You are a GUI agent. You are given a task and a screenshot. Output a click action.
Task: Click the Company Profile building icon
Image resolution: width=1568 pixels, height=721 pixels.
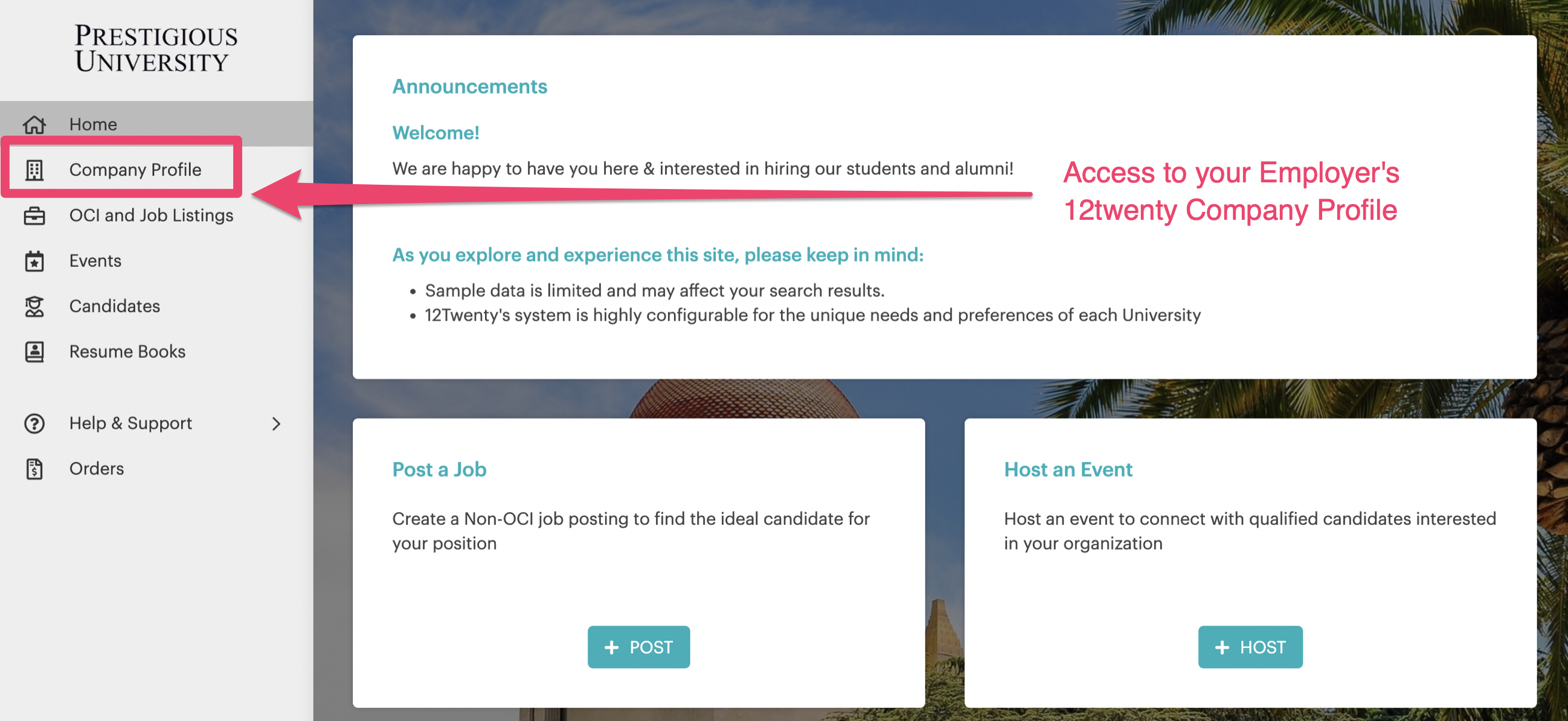coord(34,170)
